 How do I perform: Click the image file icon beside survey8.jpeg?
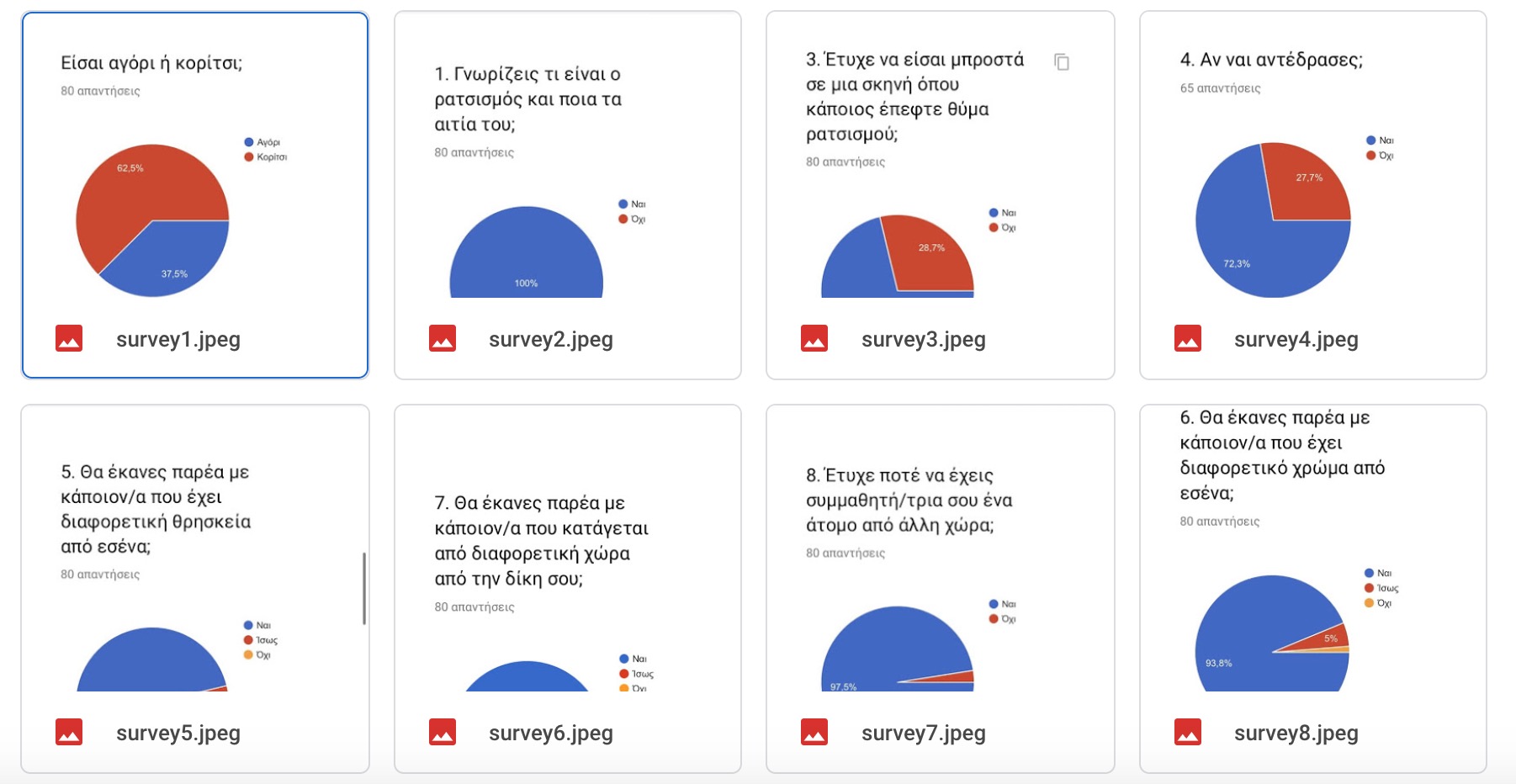pyautogui.click(x=1188, y=732)
